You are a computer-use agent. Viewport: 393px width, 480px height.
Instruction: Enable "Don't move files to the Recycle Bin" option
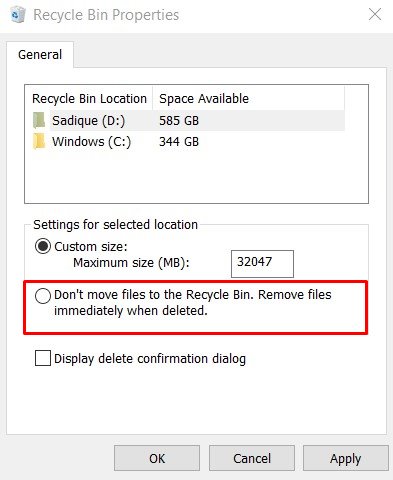(x=43, y=296)
